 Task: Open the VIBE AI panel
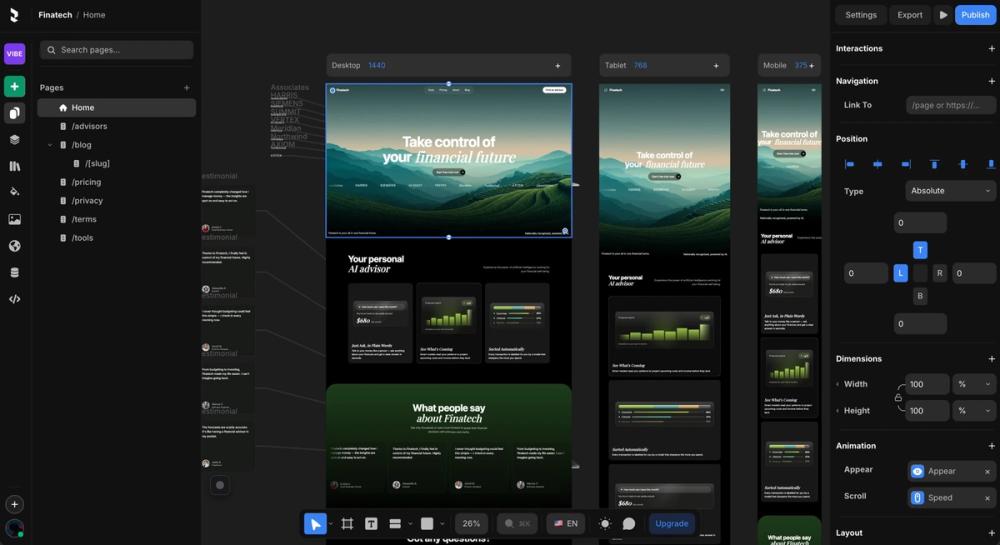click(x=15, y=54)
